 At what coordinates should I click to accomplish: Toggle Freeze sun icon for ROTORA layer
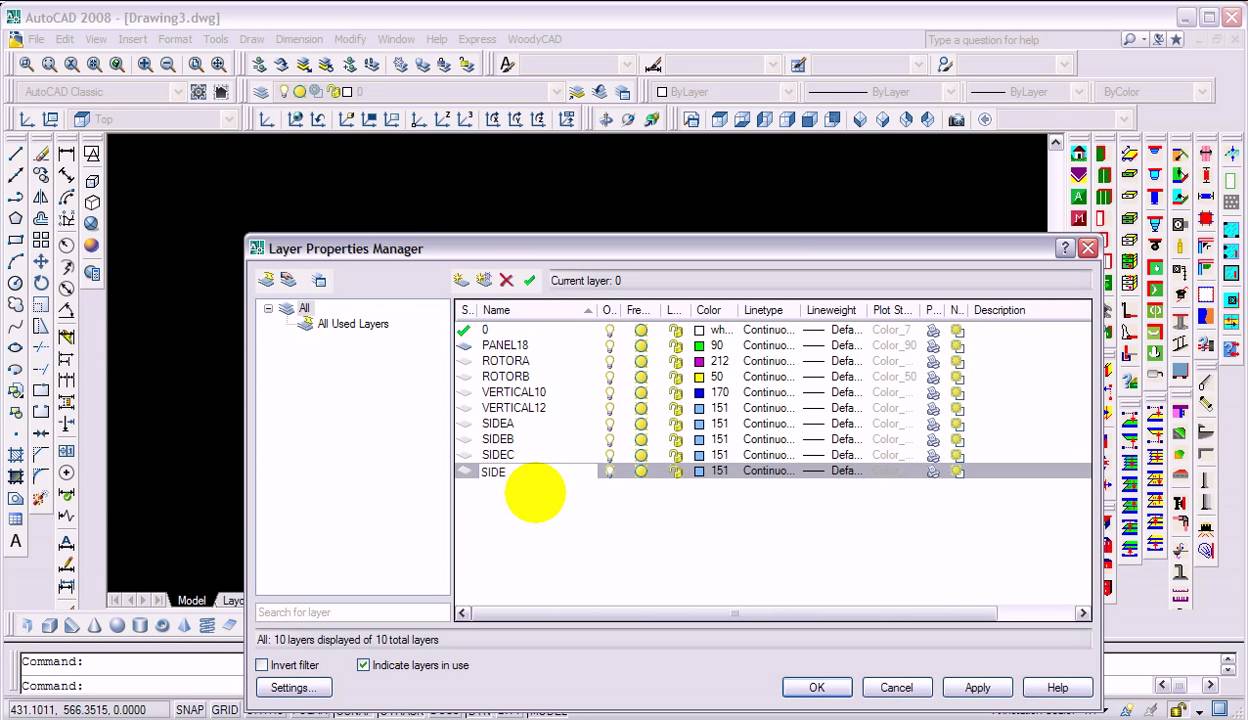[641, 361]
